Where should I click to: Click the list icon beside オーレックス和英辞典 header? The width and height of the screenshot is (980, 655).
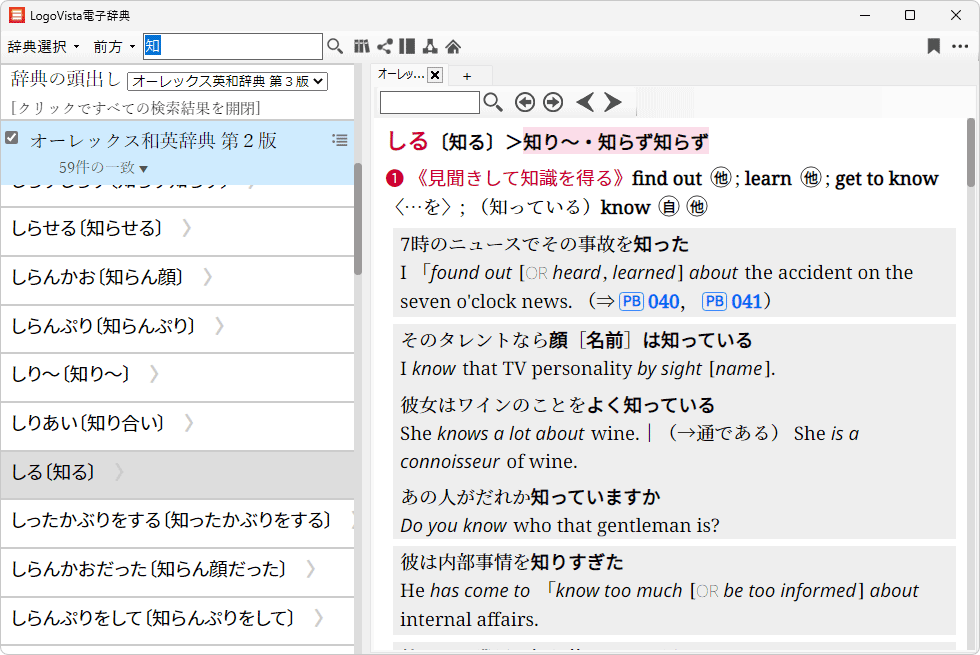340,140
